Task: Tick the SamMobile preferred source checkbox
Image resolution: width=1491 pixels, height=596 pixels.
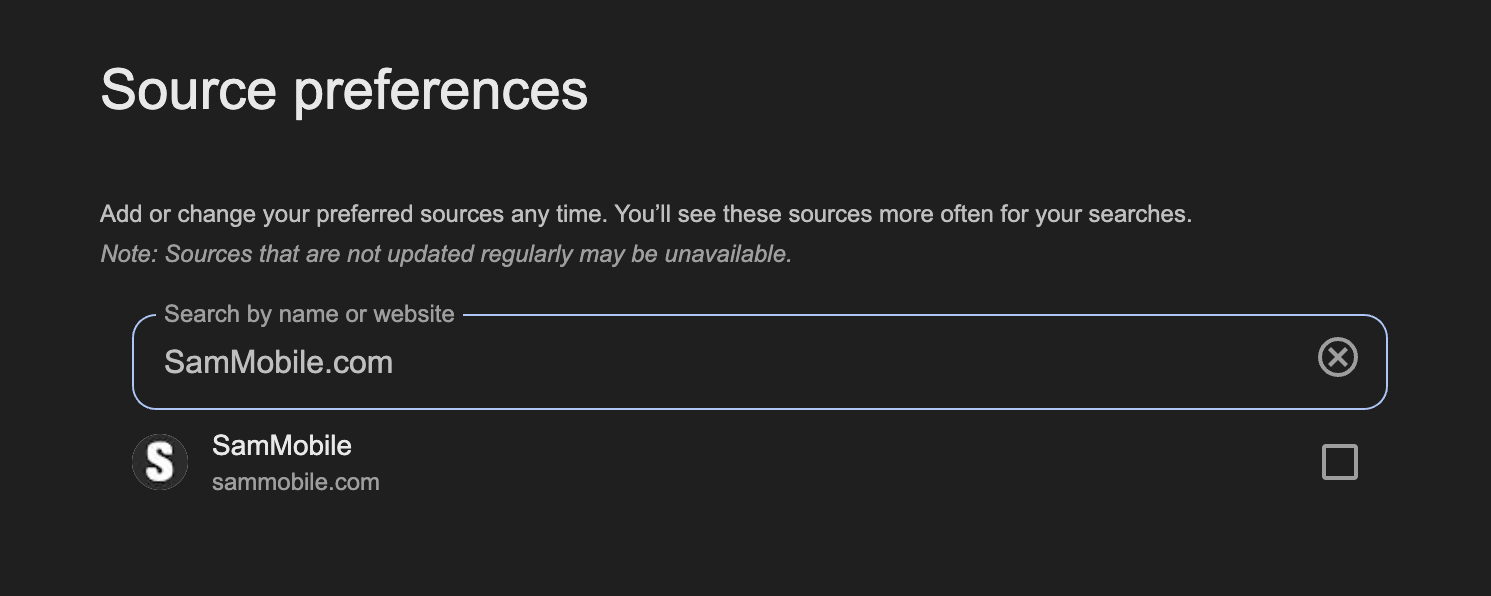Action: click(x=1339, y=462)
